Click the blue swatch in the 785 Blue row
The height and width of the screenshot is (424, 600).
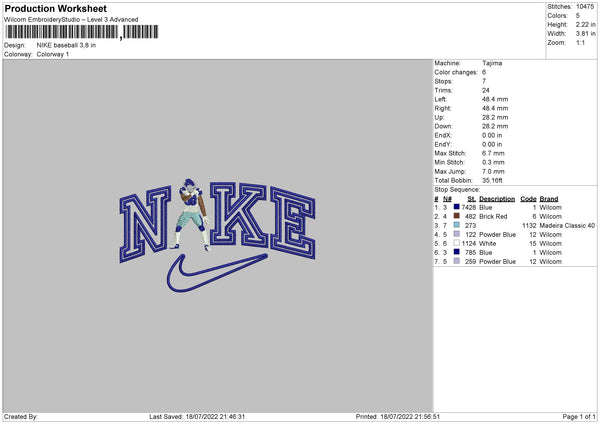[457, 252]
